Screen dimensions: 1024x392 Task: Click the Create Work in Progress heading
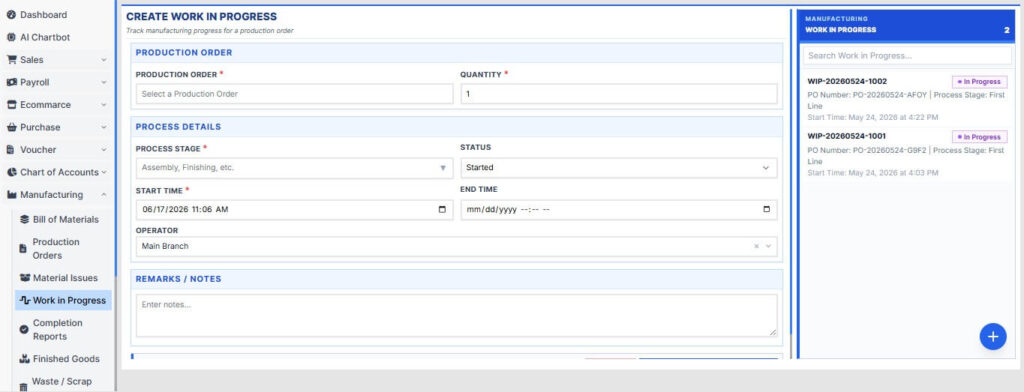(x=201, y=17)
